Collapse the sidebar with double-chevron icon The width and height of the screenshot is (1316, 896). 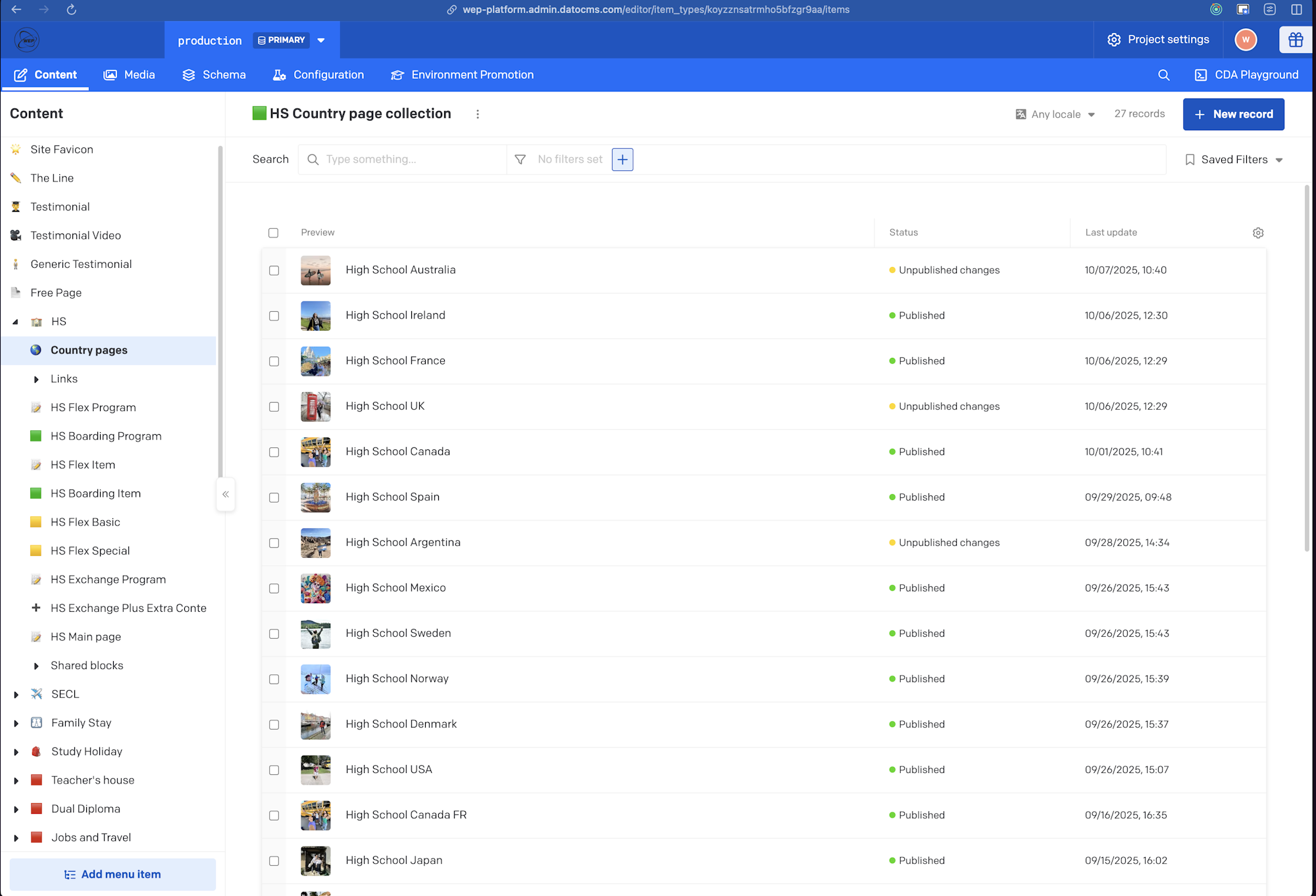(225, 494)
